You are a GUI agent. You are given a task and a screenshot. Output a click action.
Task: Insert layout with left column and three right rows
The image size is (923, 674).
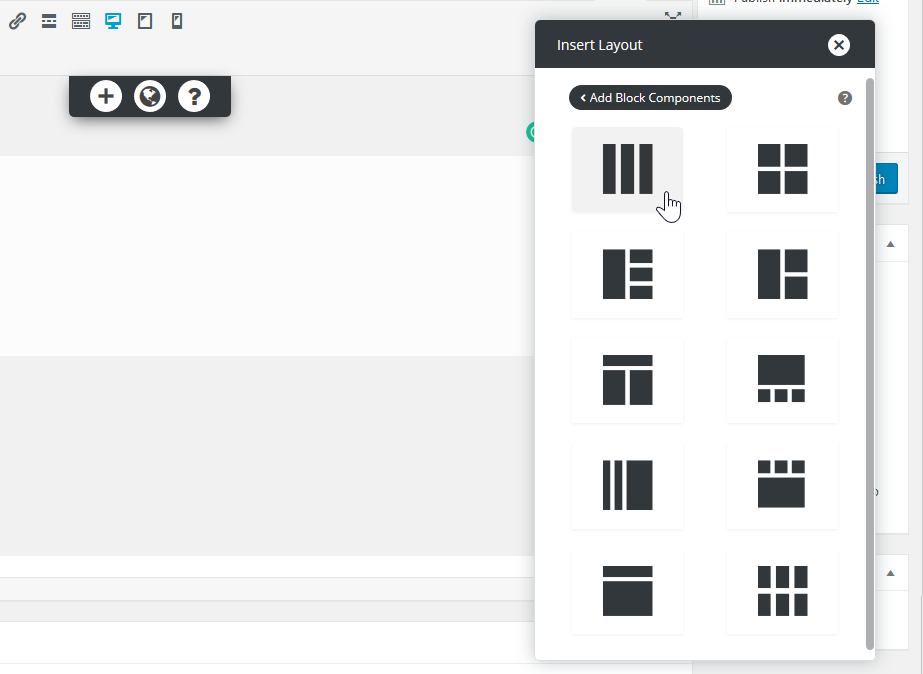tap(627, 274)
